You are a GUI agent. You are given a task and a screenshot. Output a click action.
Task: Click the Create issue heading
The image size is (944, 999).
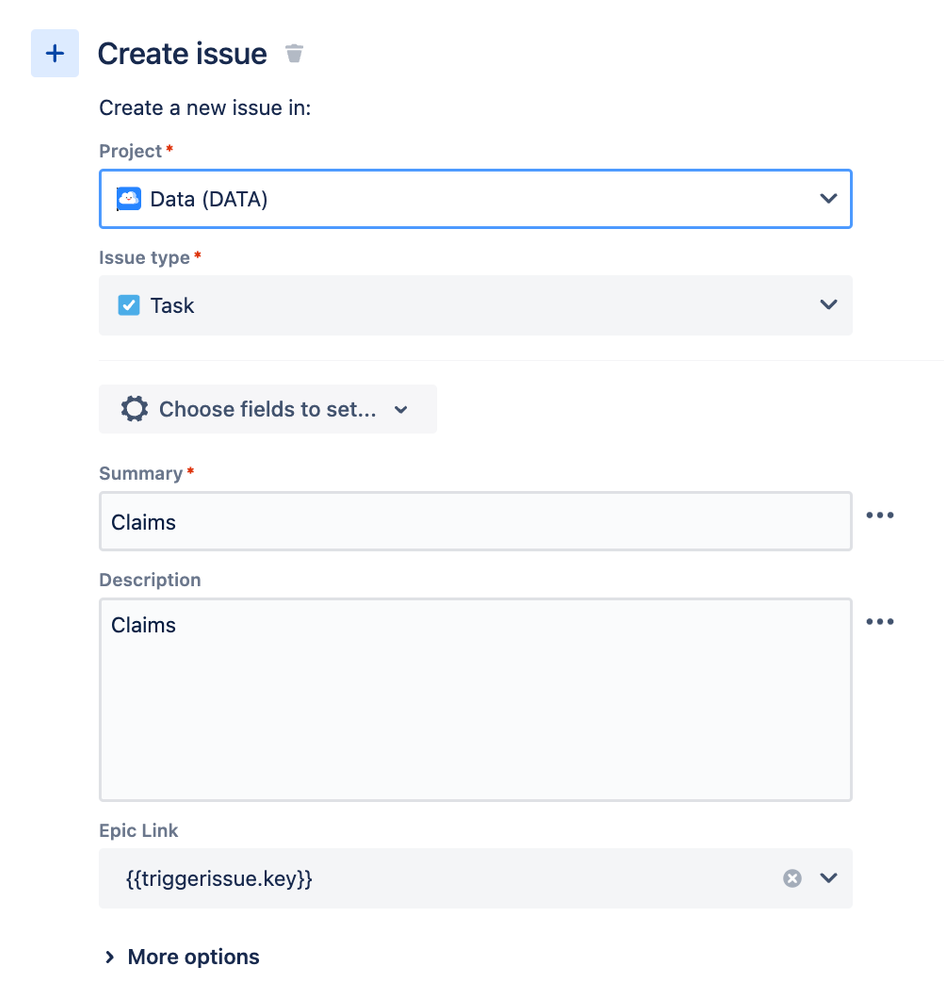pos(182,54)
